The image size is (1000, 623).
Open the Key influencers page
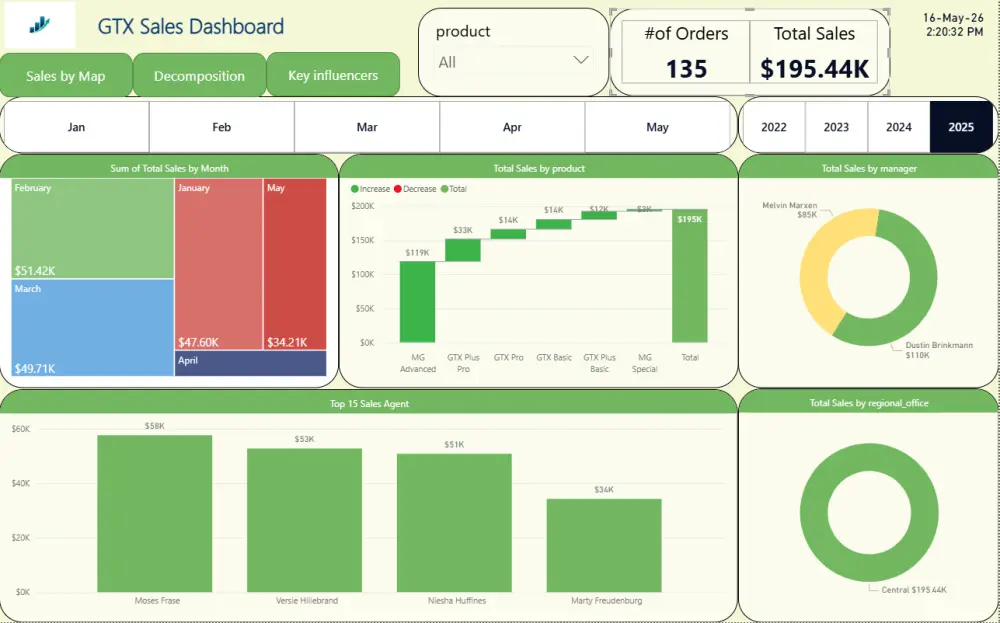pyautogui.click(x=333, y=75)
